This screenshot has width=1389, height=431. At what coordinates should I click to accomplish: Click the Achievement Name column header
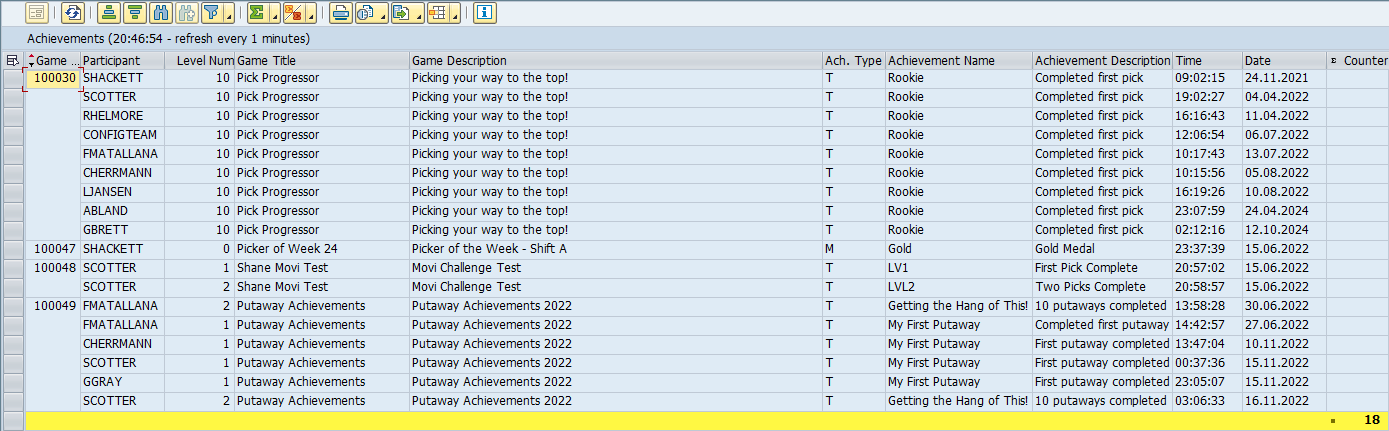(x=957, y=61)
